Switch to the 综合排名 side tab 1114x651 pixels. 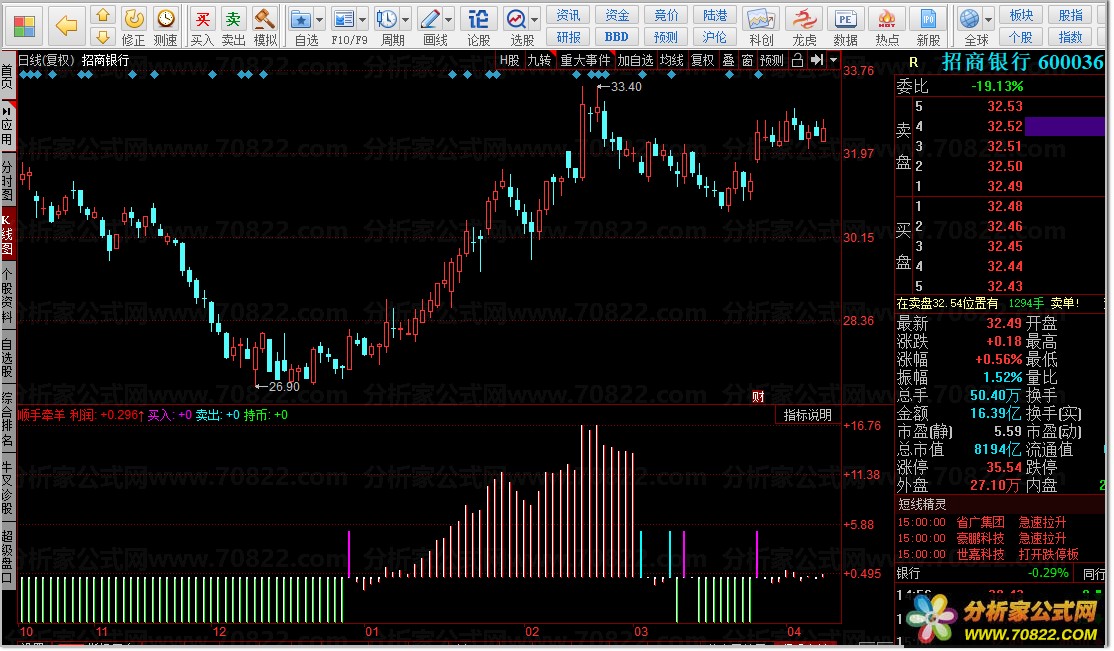[7, 419]
